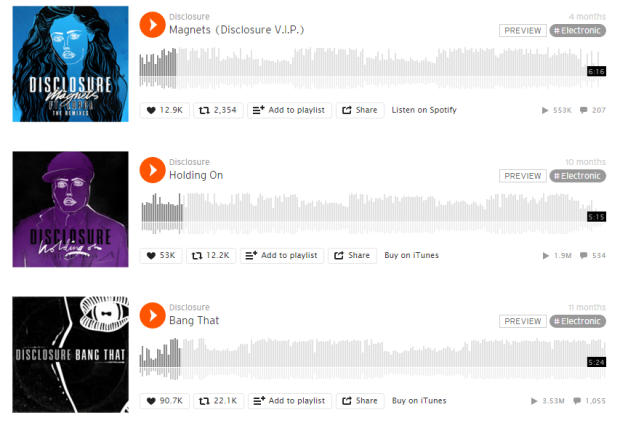Screen dimensions: 620x431
Task: Play the Bang That track
Action: pyautogui.click(x=152, y=316)
